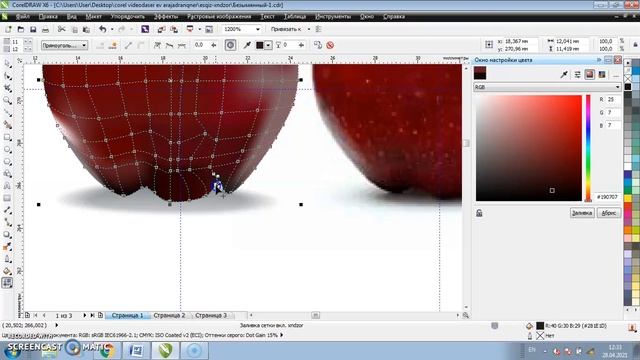Select the Pick tool in toolbox
This screenshot has width=640, height=360.
[7, 64]
